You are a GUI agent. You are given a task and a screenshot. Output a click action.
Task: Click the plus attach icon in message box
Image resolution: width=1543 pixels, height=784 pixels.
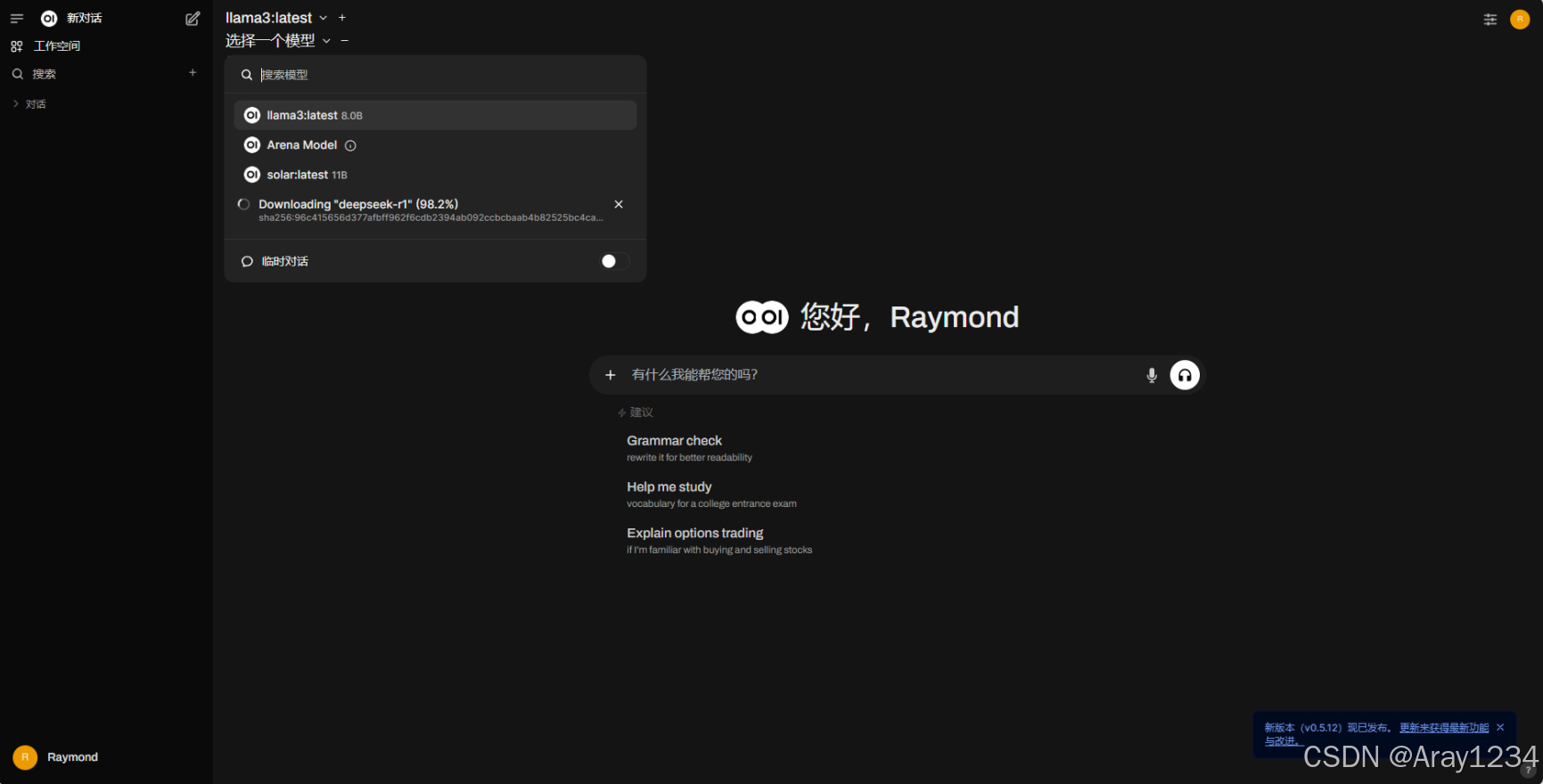[611, 375]
